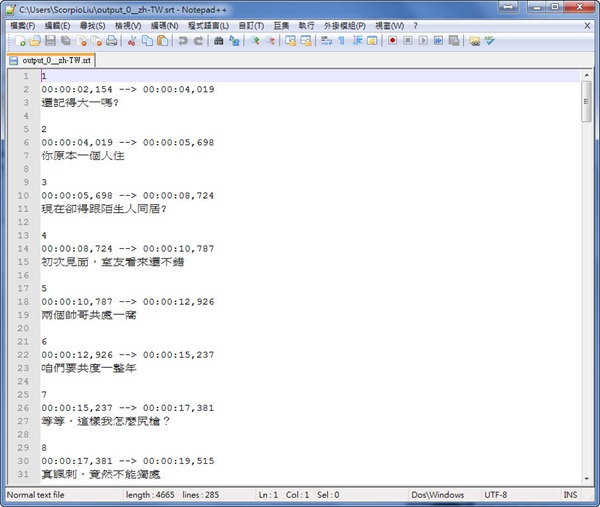Click the Undo arrow icon
This screenshot has height=507, width=600.
tap(183, 41)
